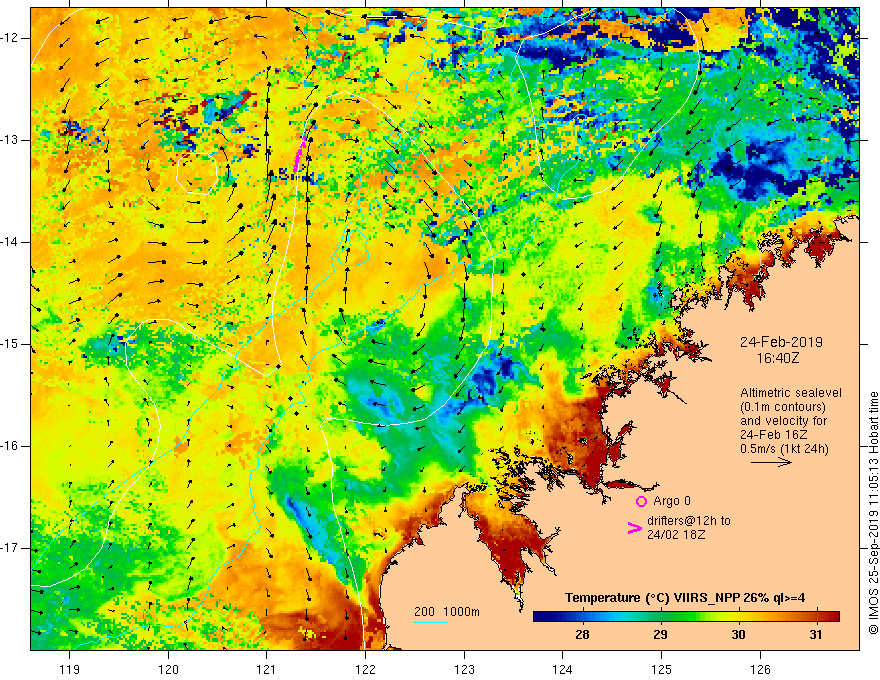This screenshot has width=880, height=680.
Task: Click the longitude label 123
Action: tap(464, 669)
